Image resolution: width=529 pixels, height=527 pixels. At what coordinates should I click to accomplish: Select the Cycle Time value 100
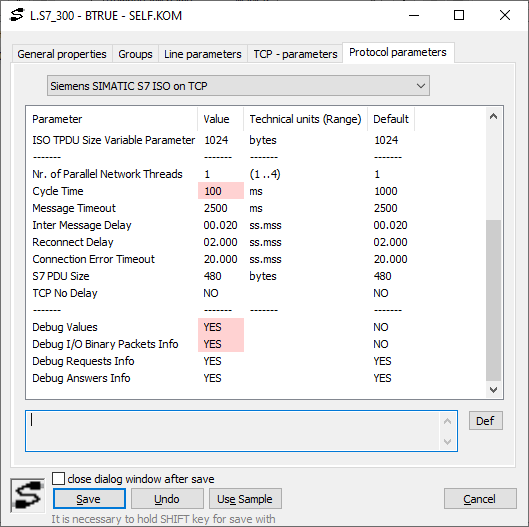[x=221, y=191]
